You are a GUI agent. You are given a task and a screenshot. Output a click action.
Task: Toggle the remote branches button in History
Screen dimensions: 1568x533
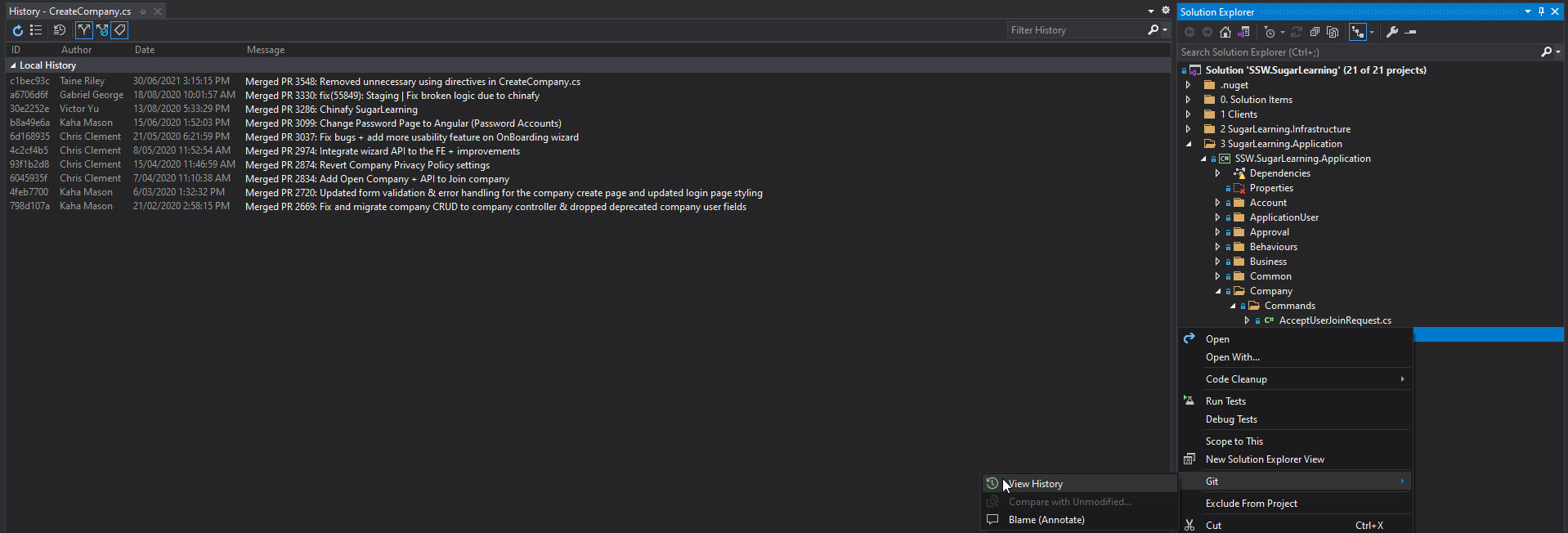point(102,30)
